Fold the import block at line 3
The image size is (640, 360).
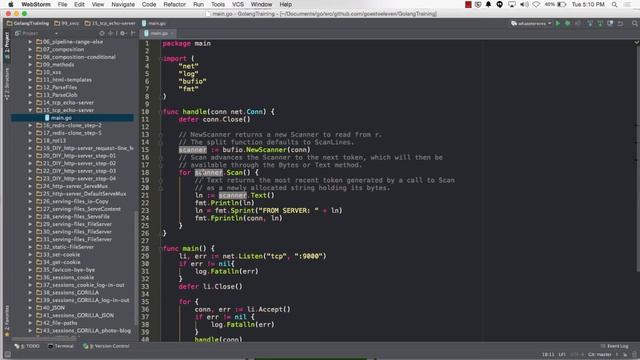161,59
